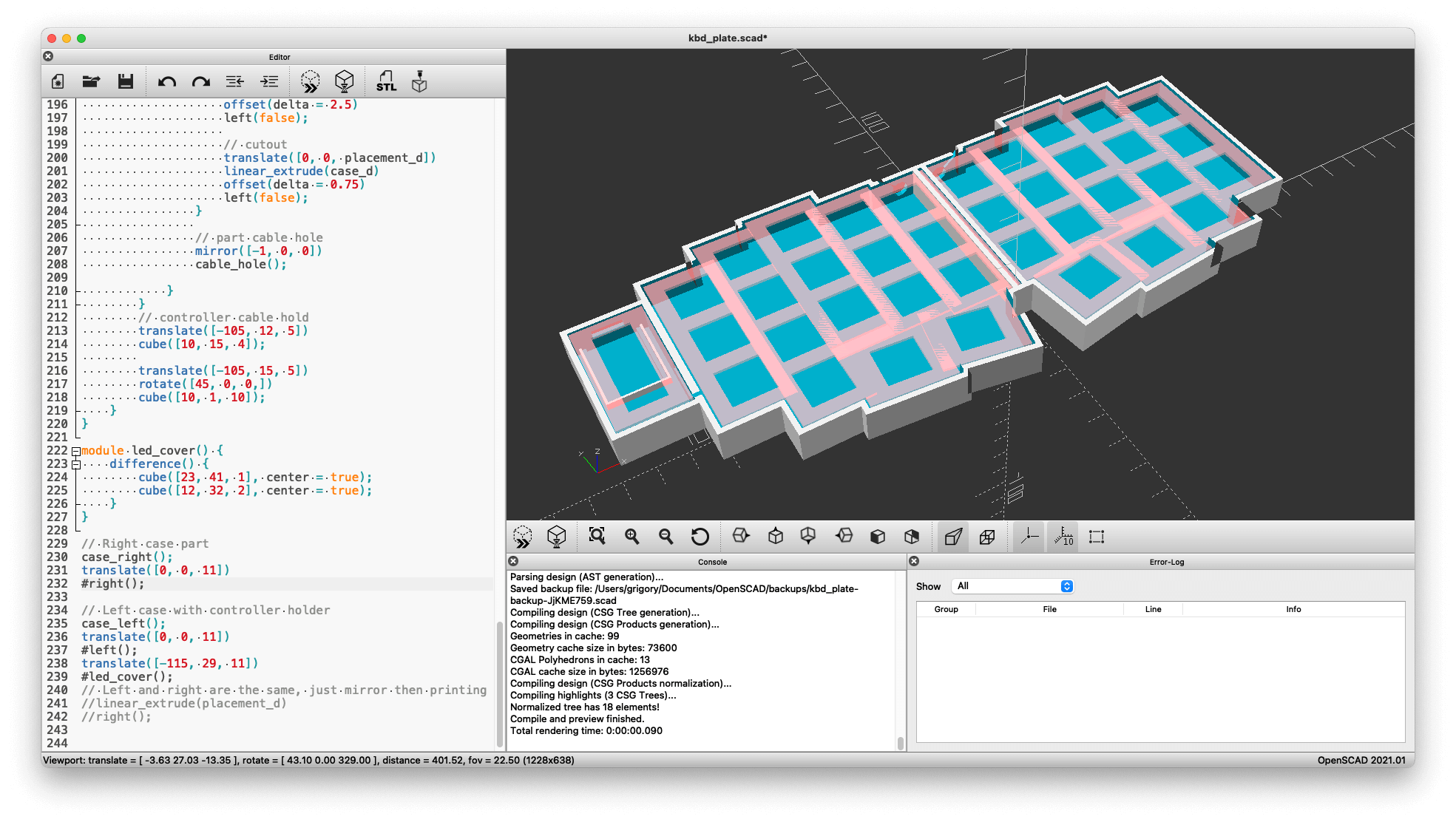Toggle show axes button

click(x=1029, y=536)
